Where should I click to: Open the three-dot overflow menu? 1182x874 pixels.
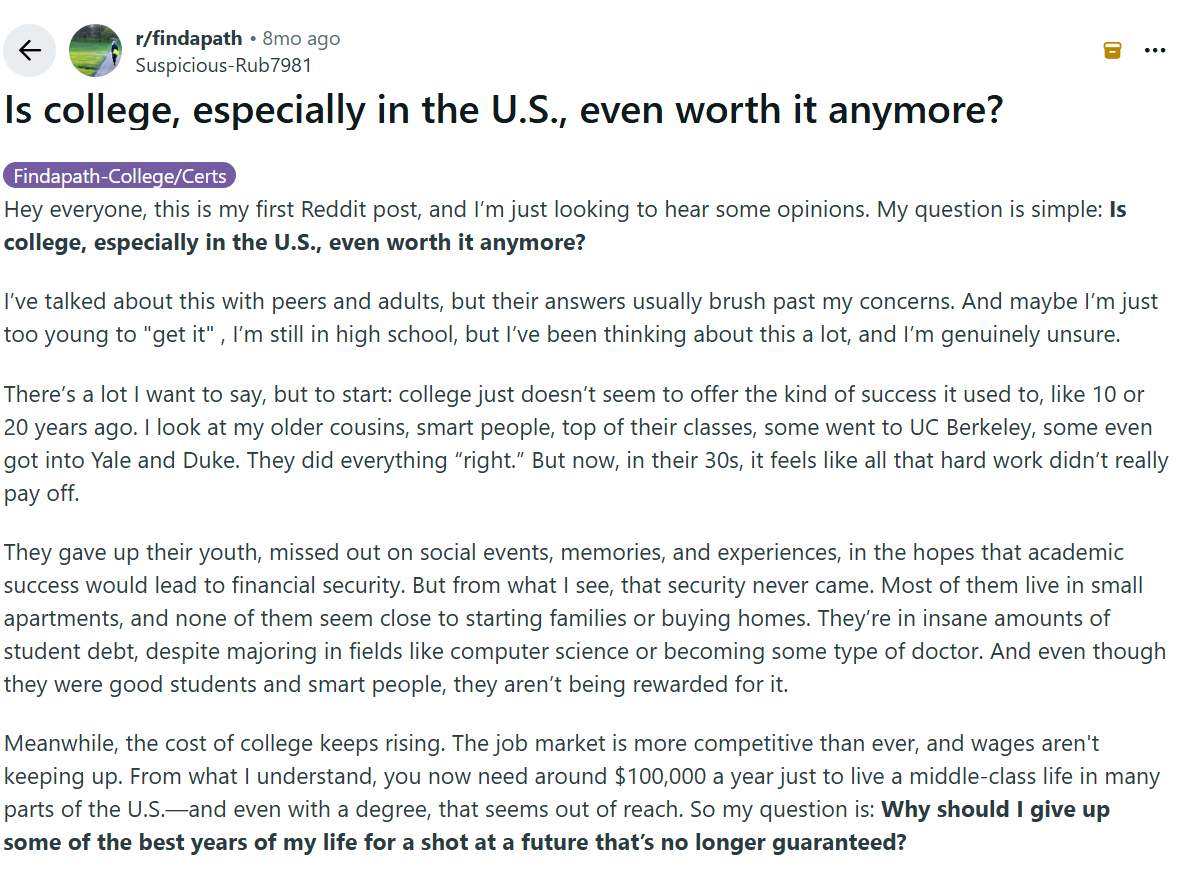pyautogui.click(x=1155, y=50)
